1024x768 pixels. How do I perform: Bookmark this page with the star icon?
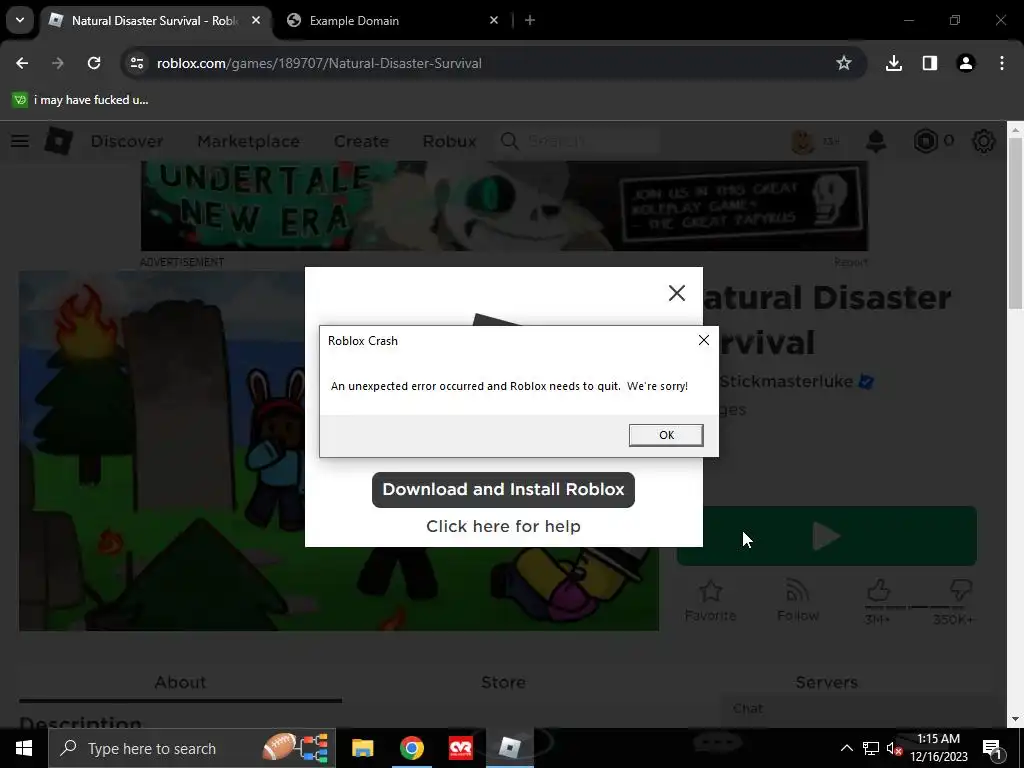tap(844, 63)
